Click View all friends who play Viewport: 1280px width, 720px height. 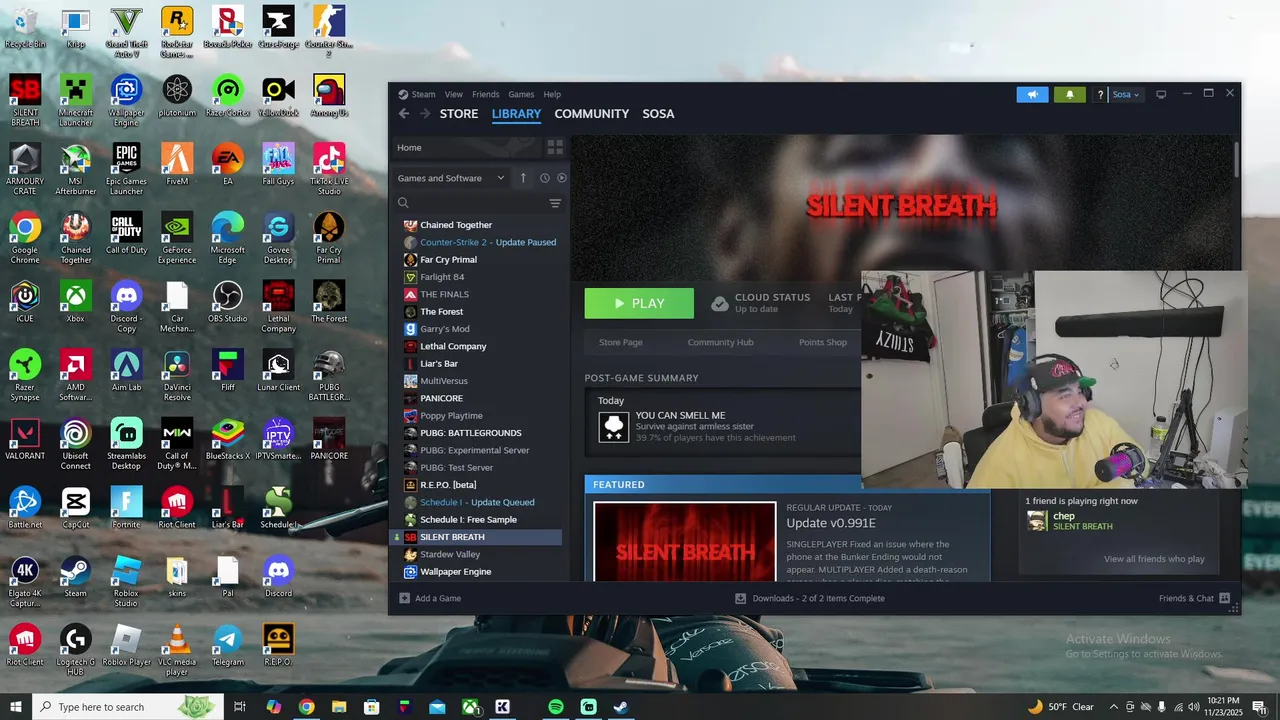pos(1154,559)
